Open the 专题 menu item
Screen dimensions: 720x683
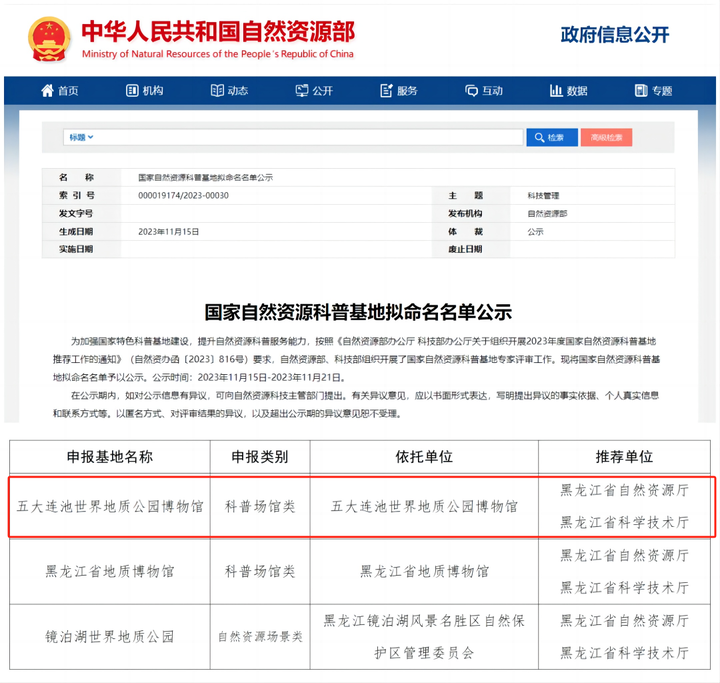coord(662,91)
